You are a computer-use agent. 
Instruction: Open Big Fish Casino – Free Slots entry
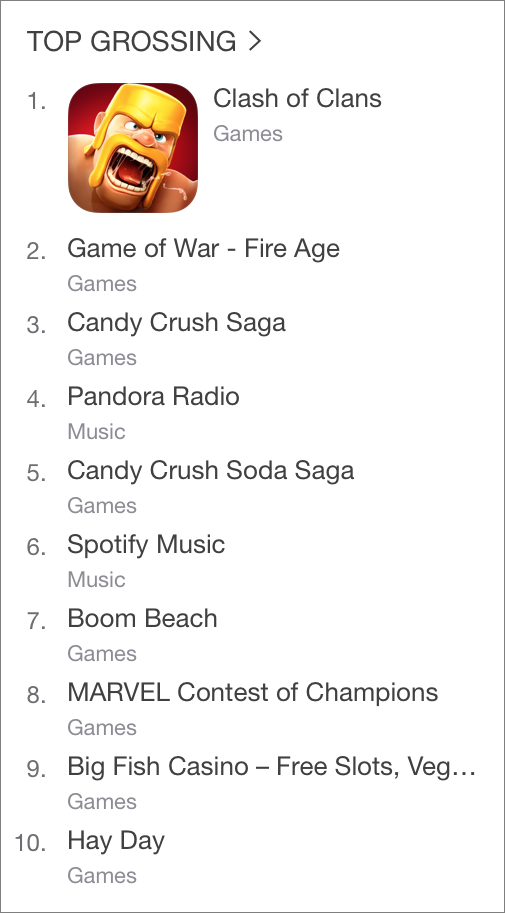271,767
